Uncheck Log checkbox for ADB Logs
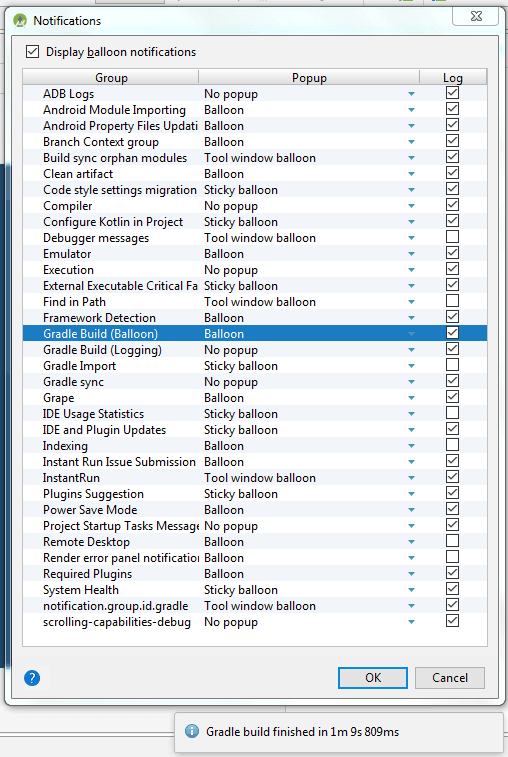The width and height of the screenshot is (508, 757). pos(452,93)
